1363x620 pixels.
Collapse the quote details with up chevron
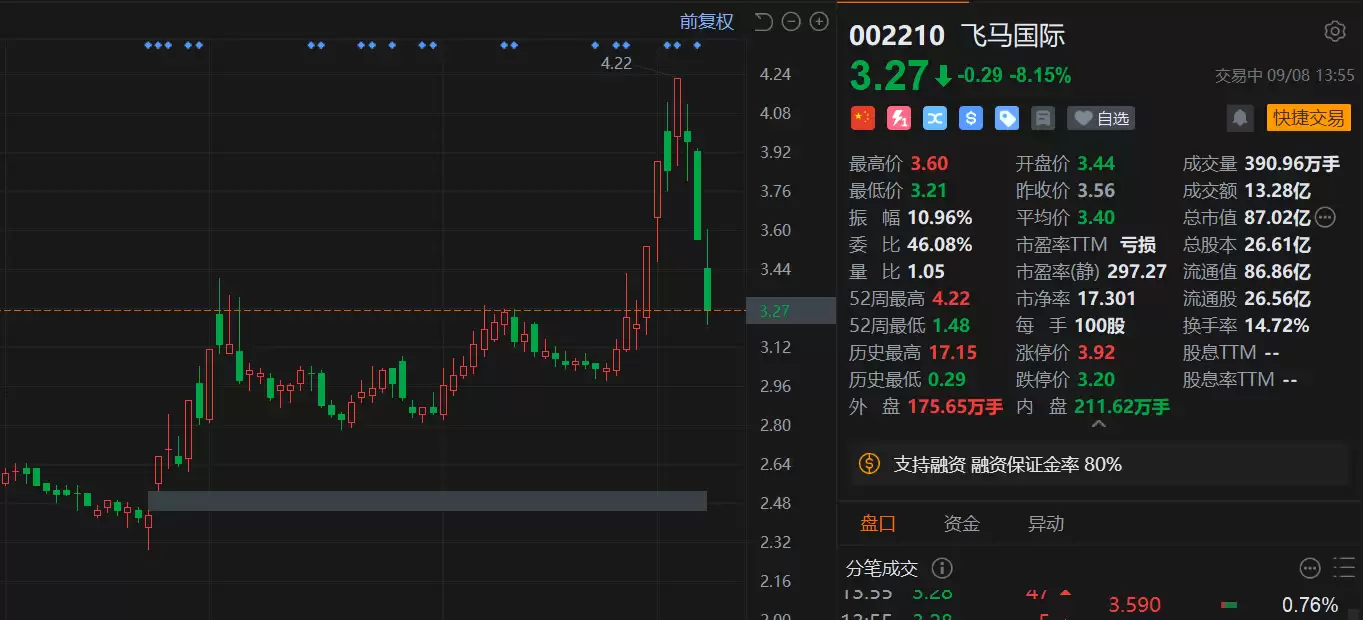pyautogui.click(x=1098, y=425)
